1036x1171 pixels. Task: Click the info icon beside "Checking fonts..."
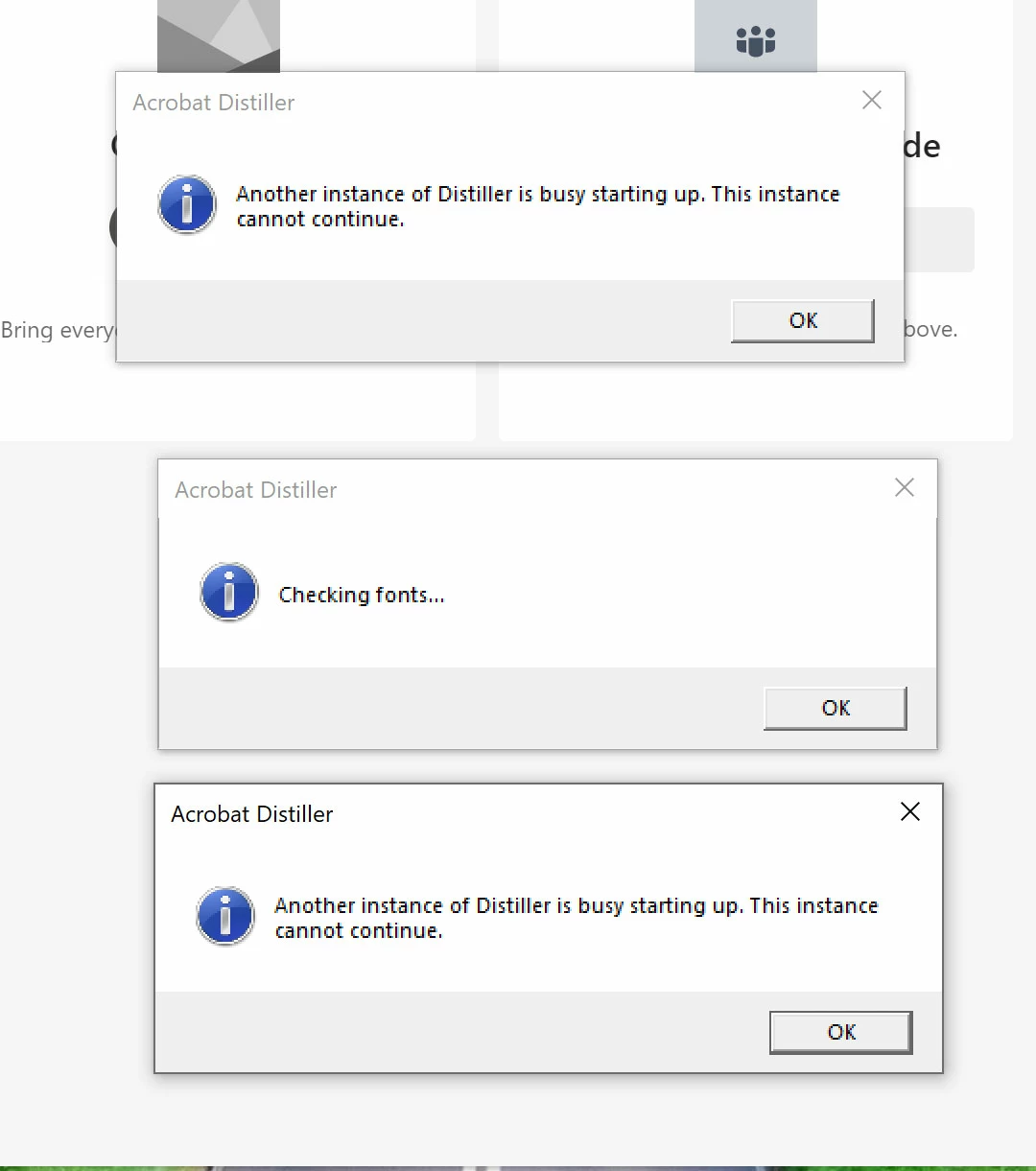coord(229,592)
